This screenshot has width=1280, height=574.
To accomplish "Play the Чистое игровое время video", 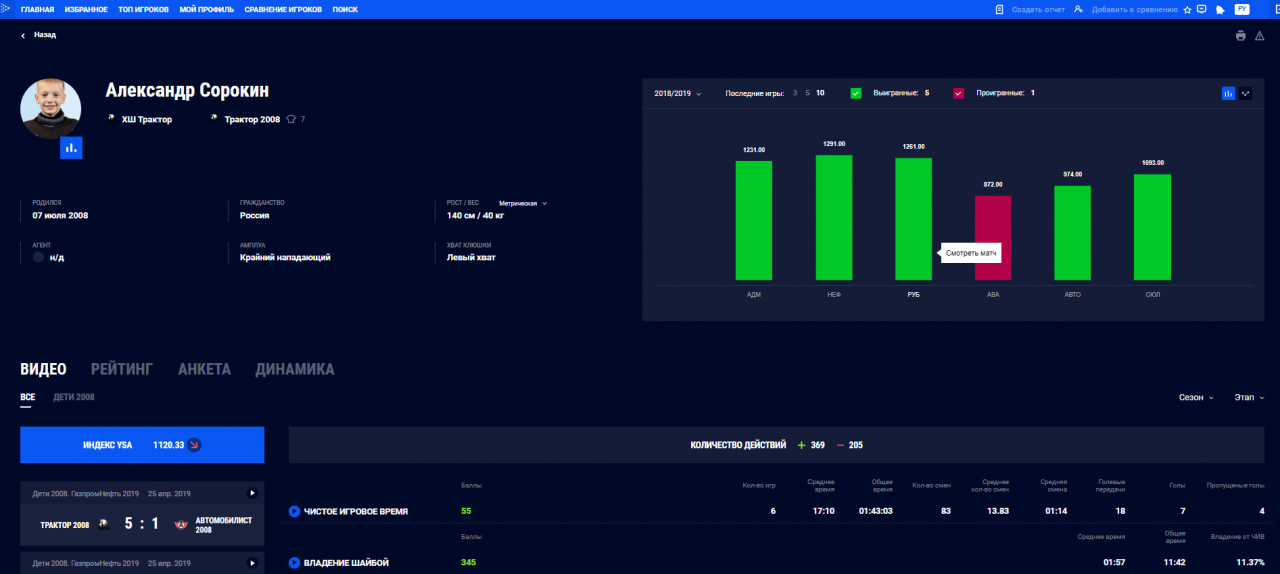I will [x=294, y=511].
